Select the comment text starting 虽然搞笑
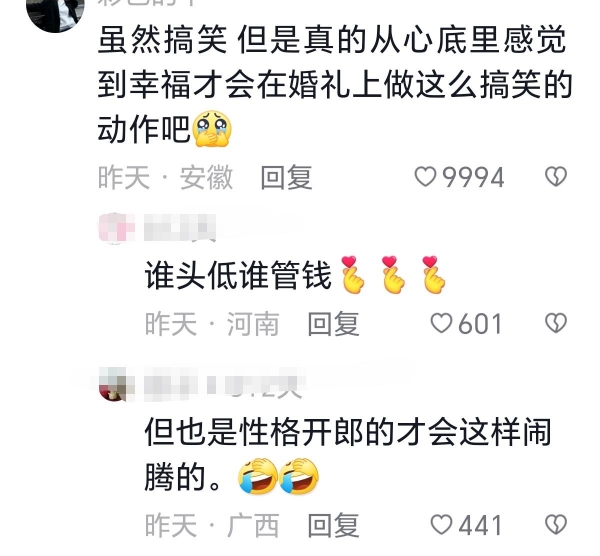The width and height of the screenshot is (600, 556). [x=335, y=84]
